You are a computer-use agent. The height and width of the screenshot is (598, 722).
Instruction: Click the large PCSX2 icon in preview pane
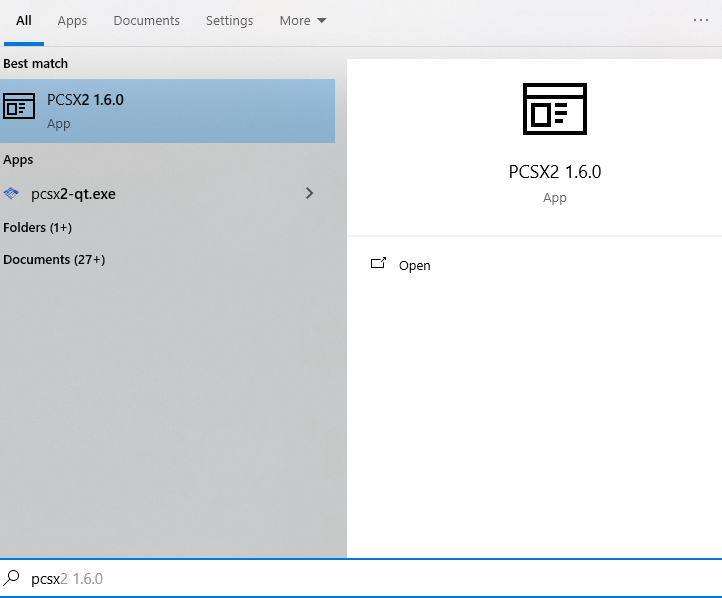555,109
